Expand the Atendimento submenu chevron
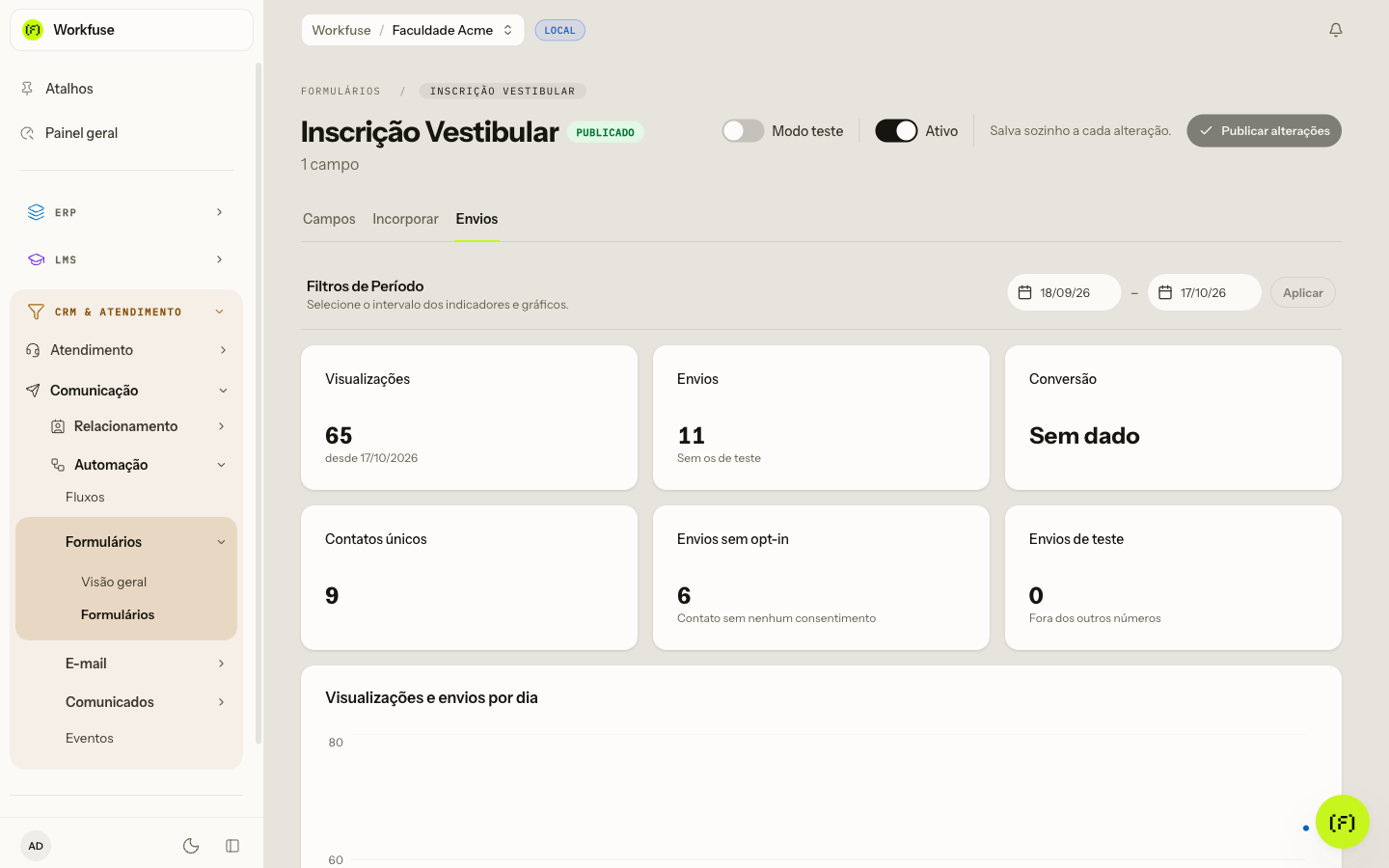 coord(223,350)
